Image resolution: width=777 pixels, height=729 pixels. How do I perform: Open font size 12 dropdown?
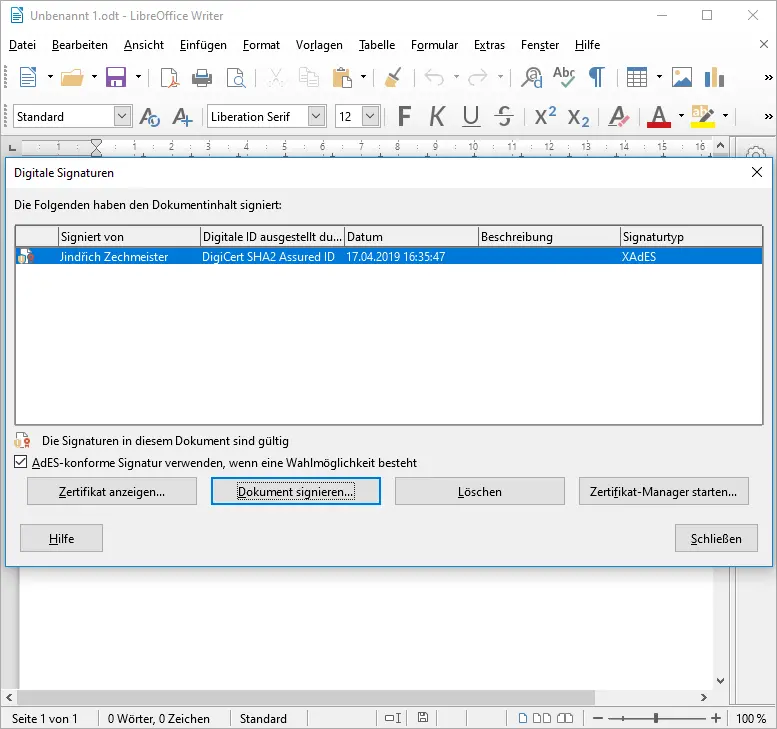tap(370, 116)
